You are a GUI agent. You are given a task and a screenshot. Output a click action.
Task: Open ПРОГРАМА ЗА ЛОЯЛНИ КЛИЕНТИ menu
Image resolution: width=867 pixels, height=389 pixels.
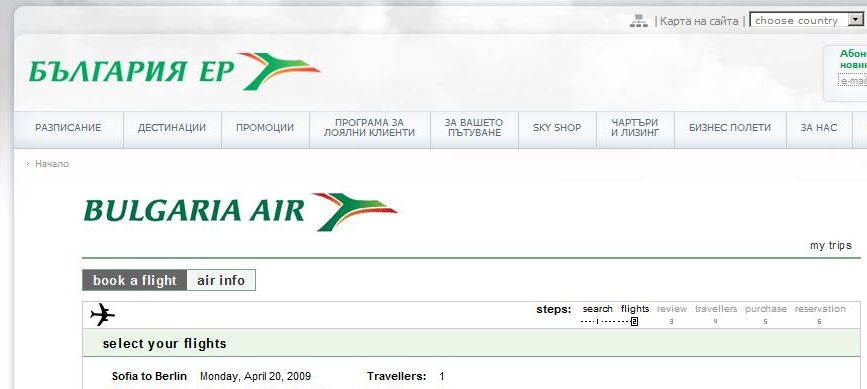tap(369, 128)
